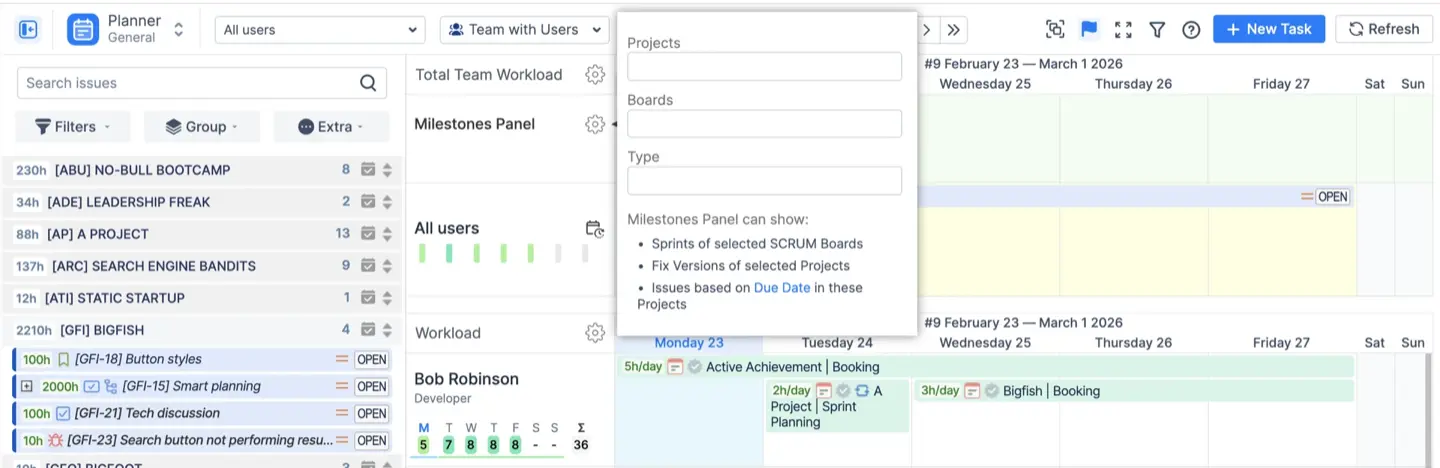
Task: Follow the Due Date link
Action: (782, 288)
